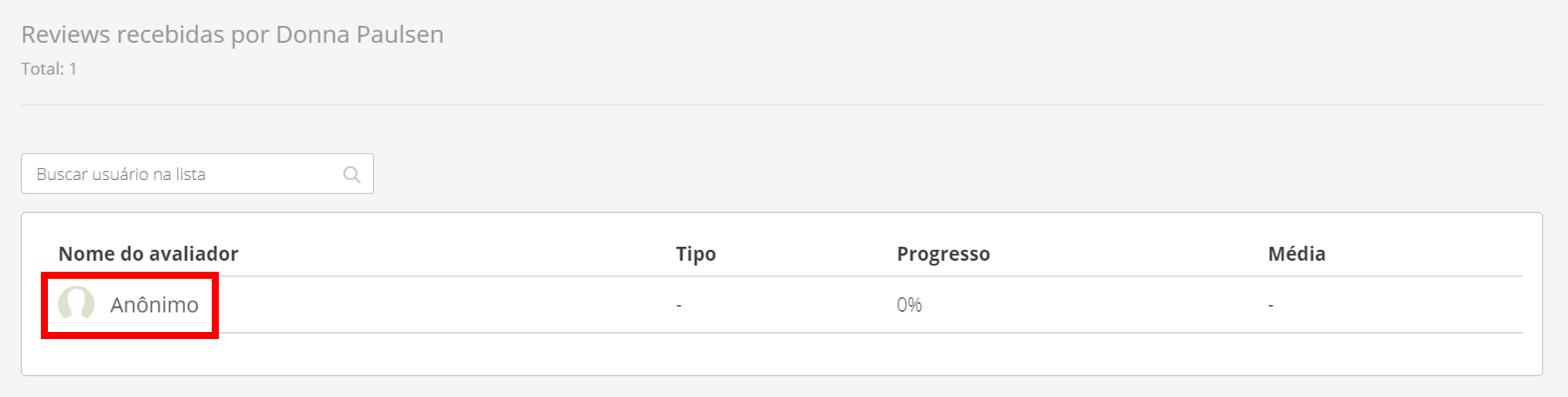Click the Anônimo reviewer avatar icon
Viewport: 1568px width, 397px height.
(76, 303)
